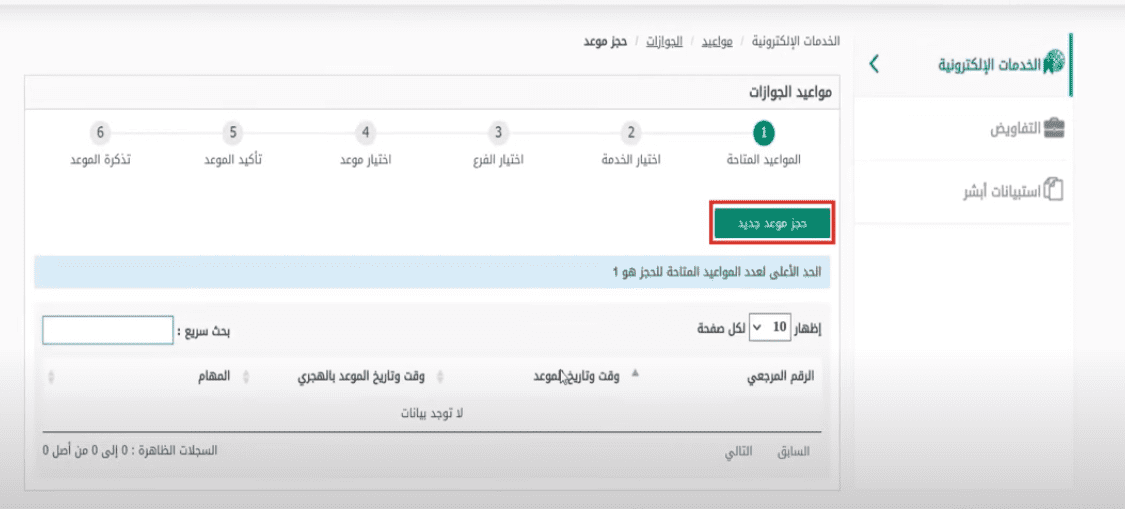Sort by الرقم المرجعي column header
Viewport: 1125px width, 509px height.
[781, 376]
